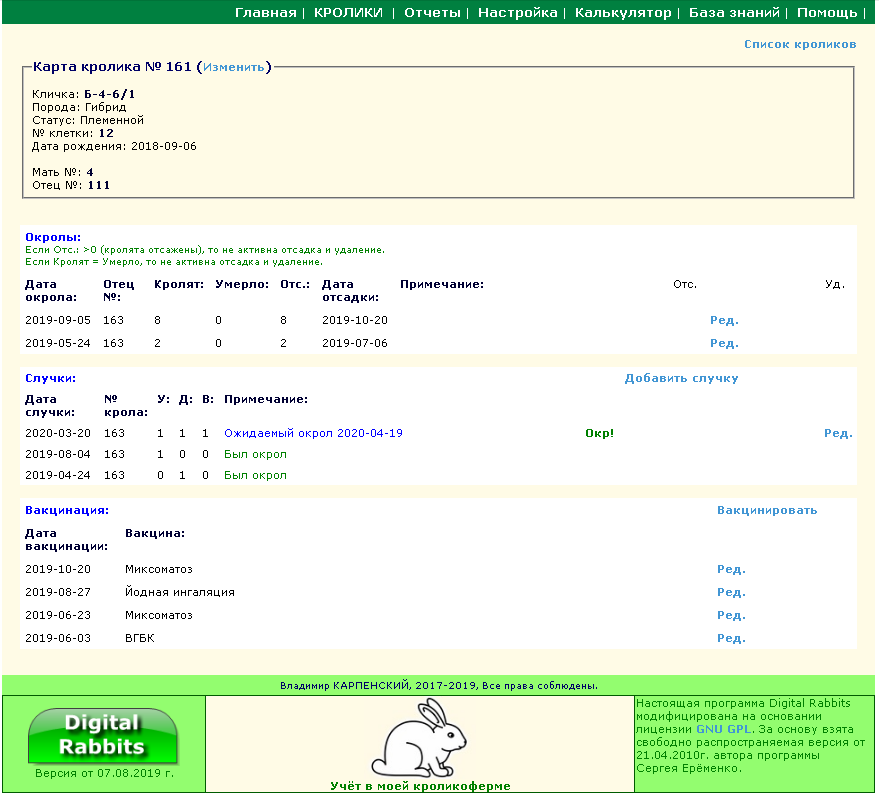Screen dimensions: 879x799
Task: Click mating date 2019-08-04
Action: coord(58,454)
